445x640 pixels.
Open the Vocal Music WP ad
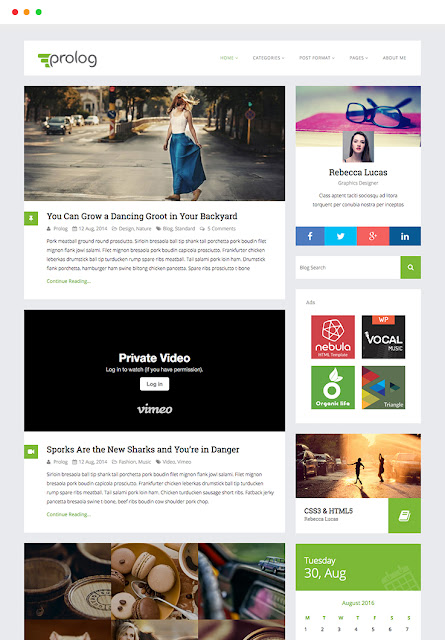383,337
